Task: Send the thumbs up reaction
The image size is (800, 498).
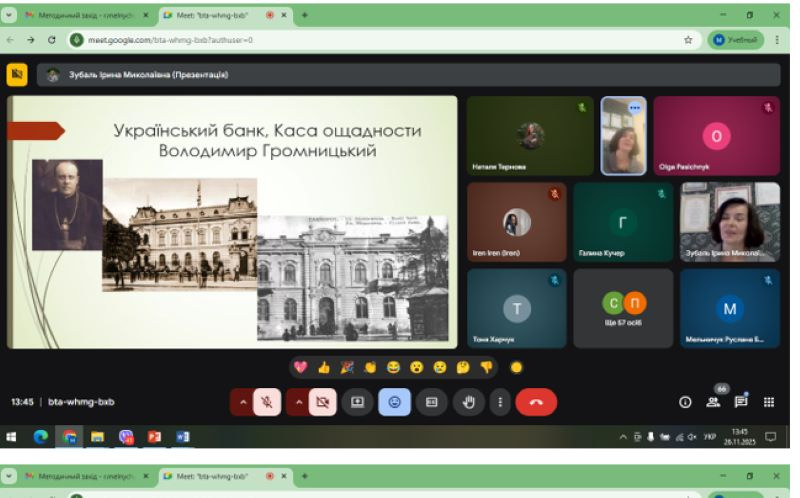Action: pos(323,367)
